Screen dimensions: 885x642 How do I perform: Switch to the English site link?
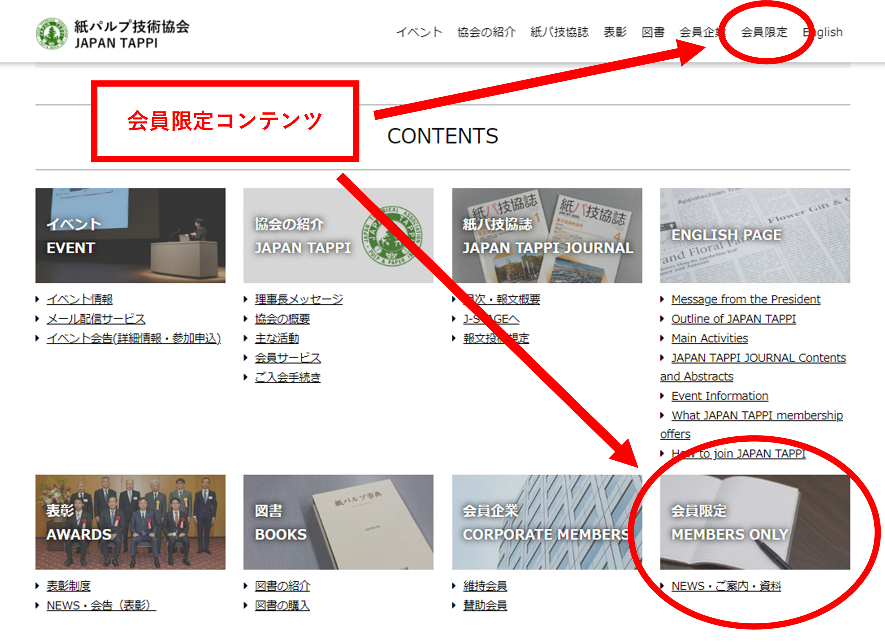point(823,32)
